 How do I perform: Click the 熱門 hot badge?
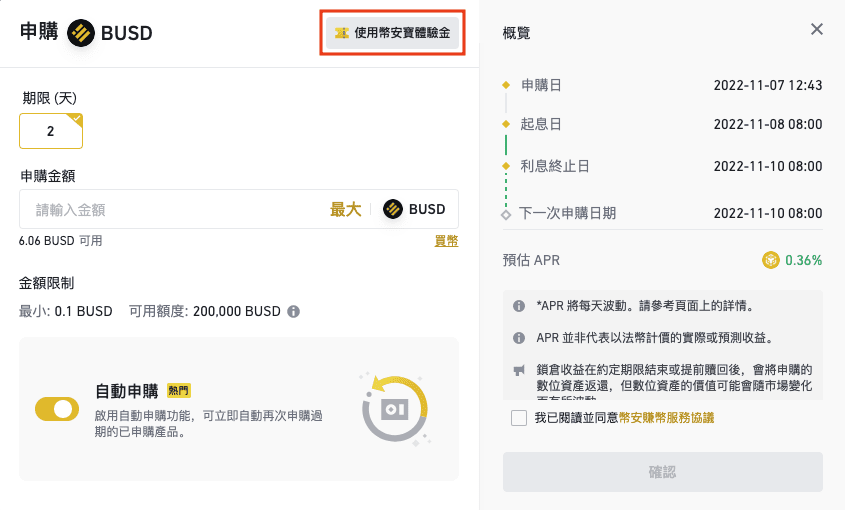tap(179, 390)
